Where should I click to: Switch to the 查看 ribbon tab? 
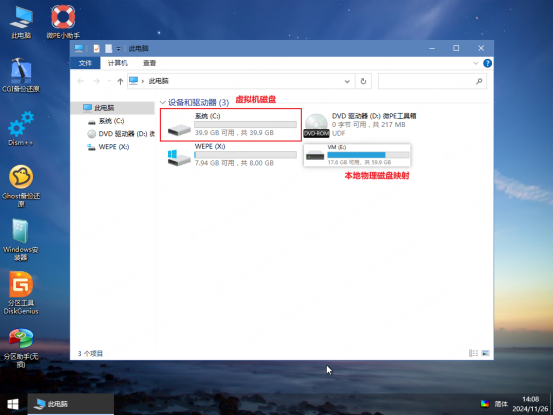pos(149,63)
